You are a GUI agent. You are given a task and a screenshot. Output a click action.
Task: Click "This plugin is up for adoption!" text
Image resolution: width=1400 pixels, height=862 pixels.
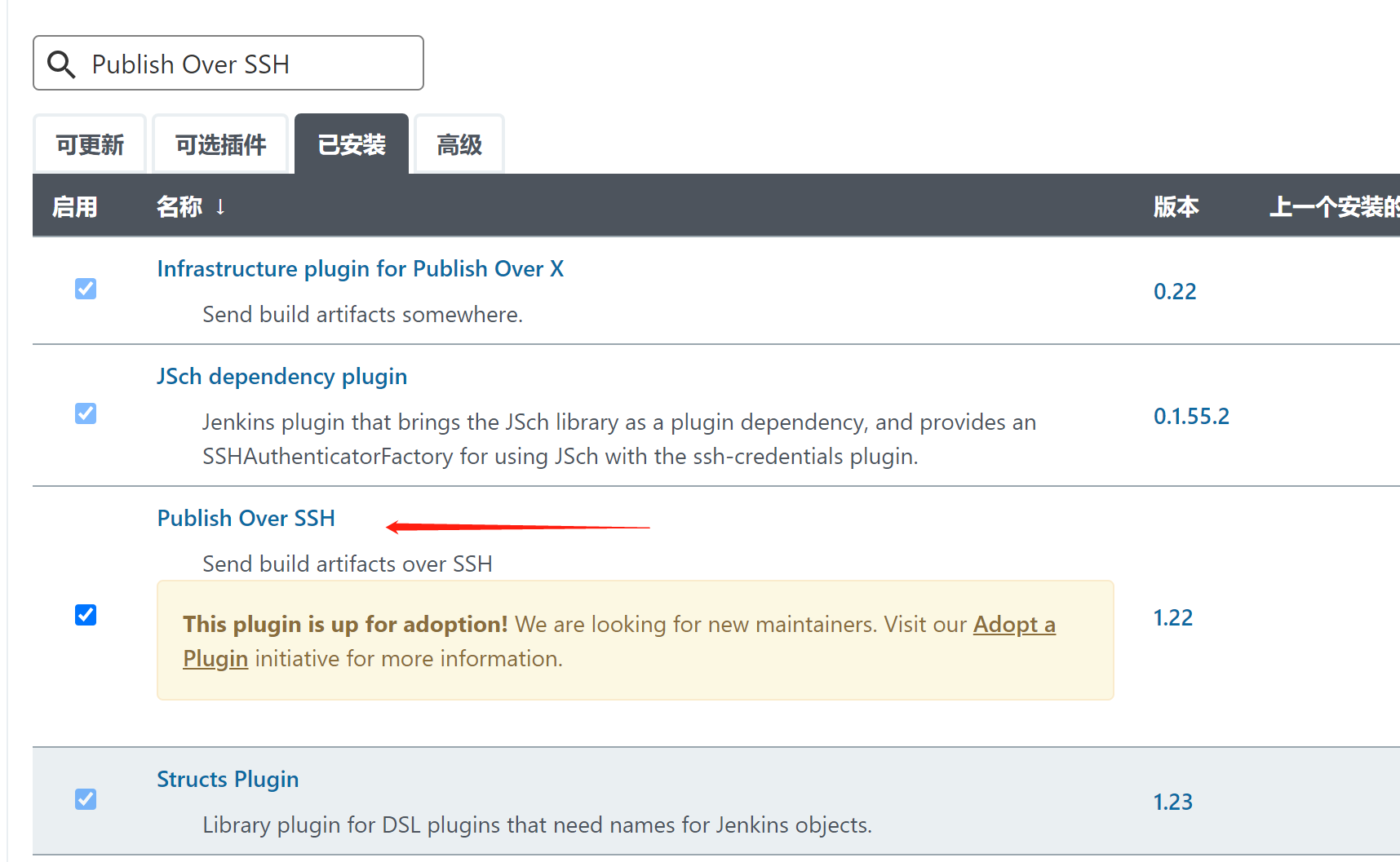click(x=345, y=624)
